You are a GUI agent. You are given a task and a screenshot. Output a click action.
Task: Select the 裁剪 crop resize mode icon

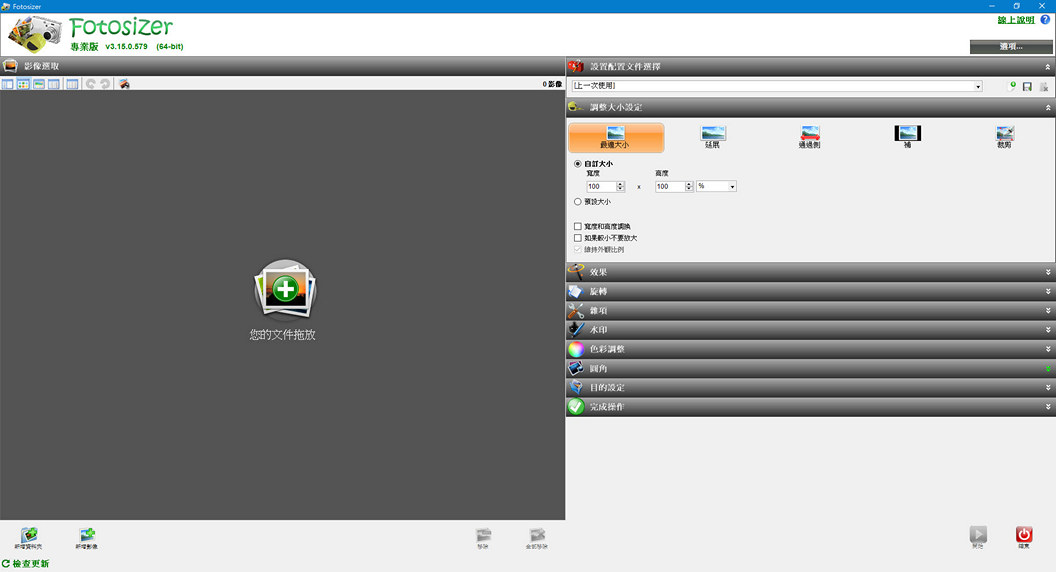click(x=1004, y=134)
